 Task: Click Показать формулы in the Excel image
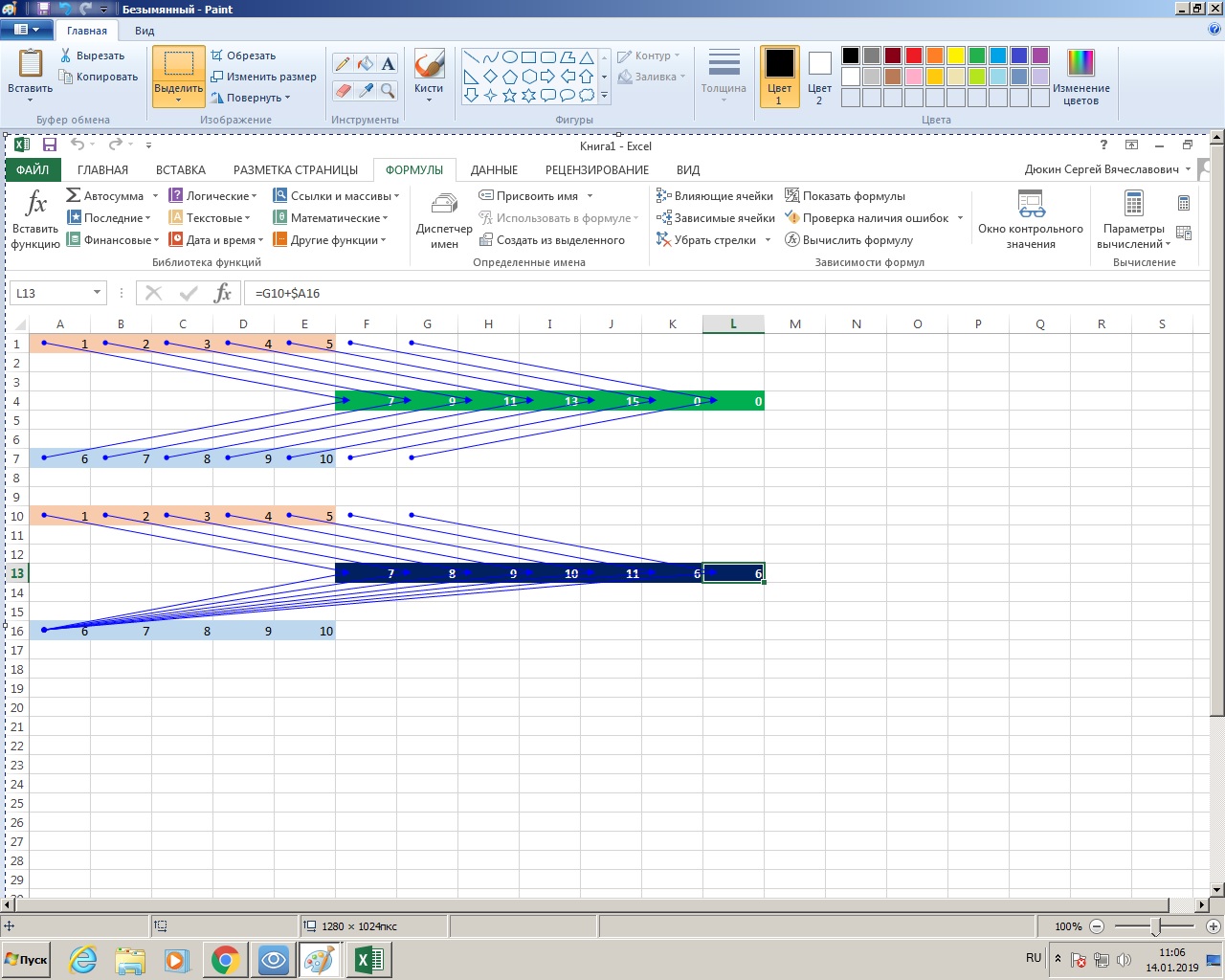click(845, 195)
